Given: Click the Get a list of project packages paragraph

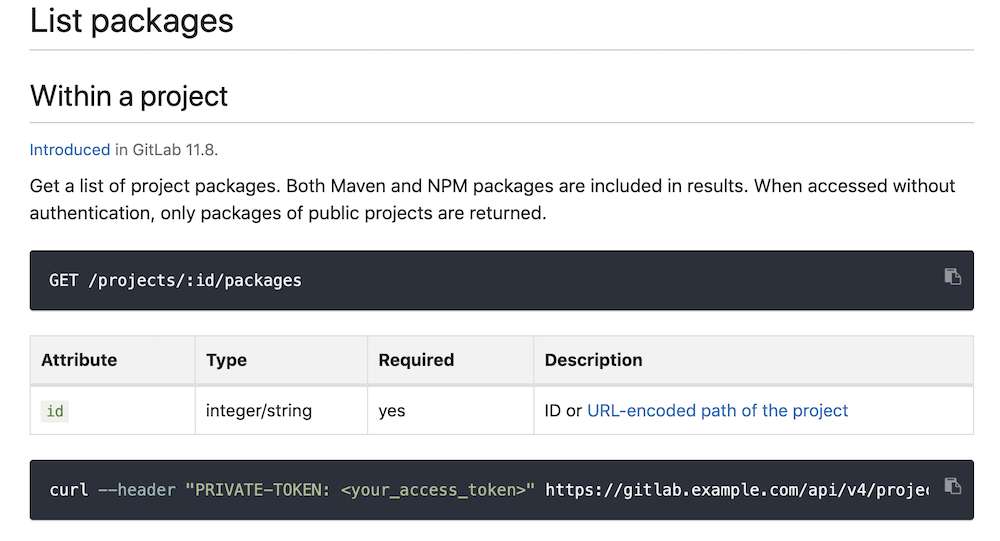Looking at the screenshot, I should point(492,199).
